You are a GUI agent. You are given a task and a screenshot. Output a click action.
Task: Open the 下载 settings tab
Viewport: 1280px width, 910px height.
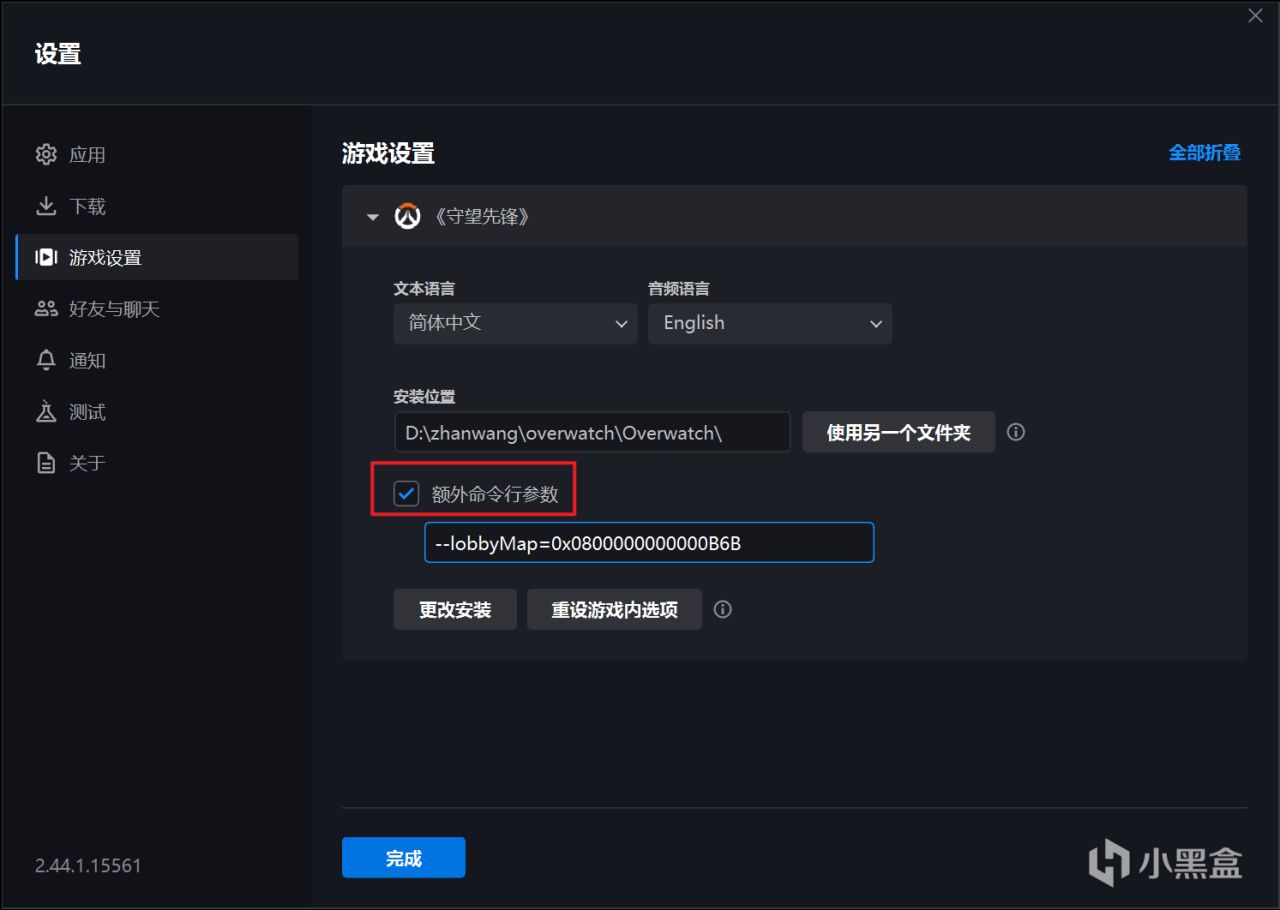click(x=157, y=206)
